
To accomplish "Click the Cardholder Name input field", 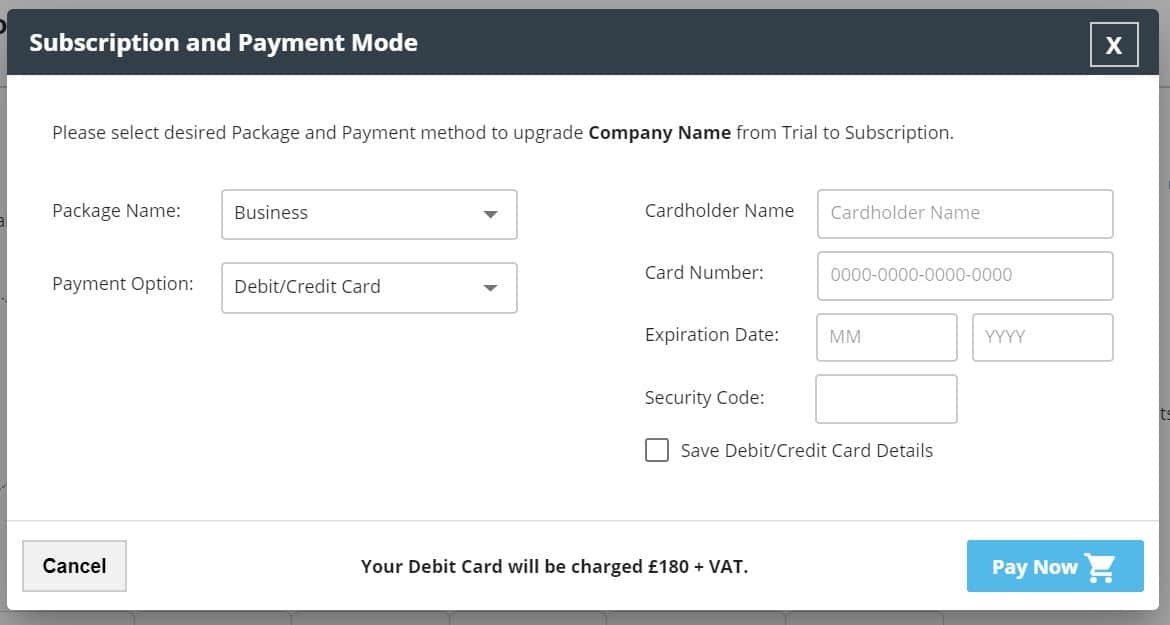I will [964, 213].
